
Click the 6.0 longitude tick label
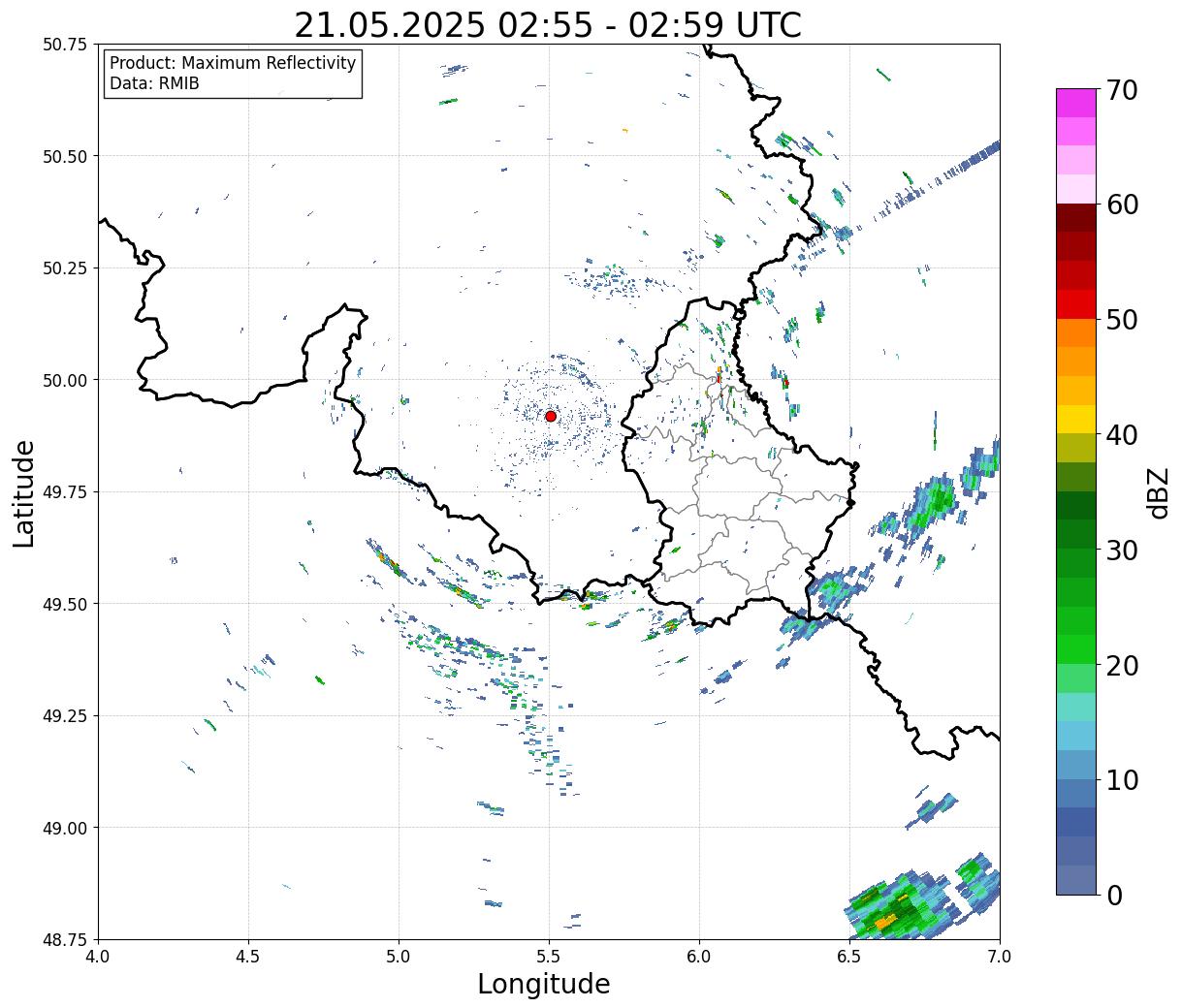click(699, 957)
